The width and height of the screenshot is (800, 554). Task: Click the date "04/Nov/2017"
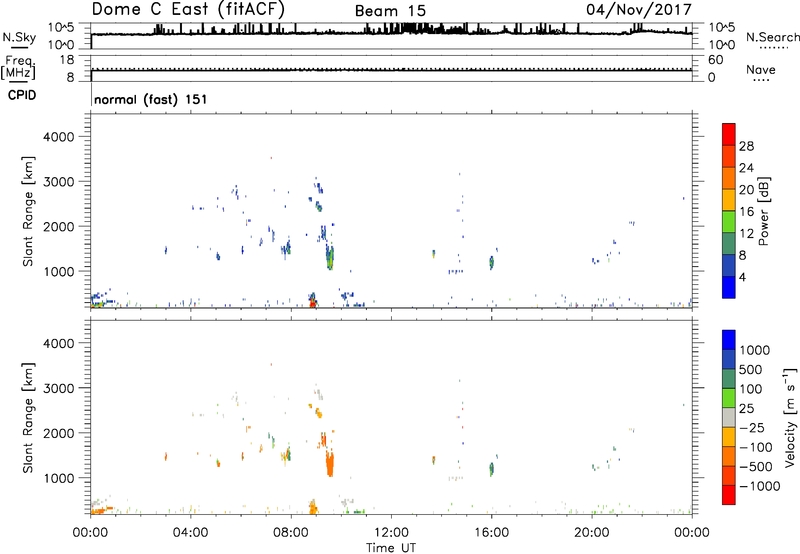point(639,10)
